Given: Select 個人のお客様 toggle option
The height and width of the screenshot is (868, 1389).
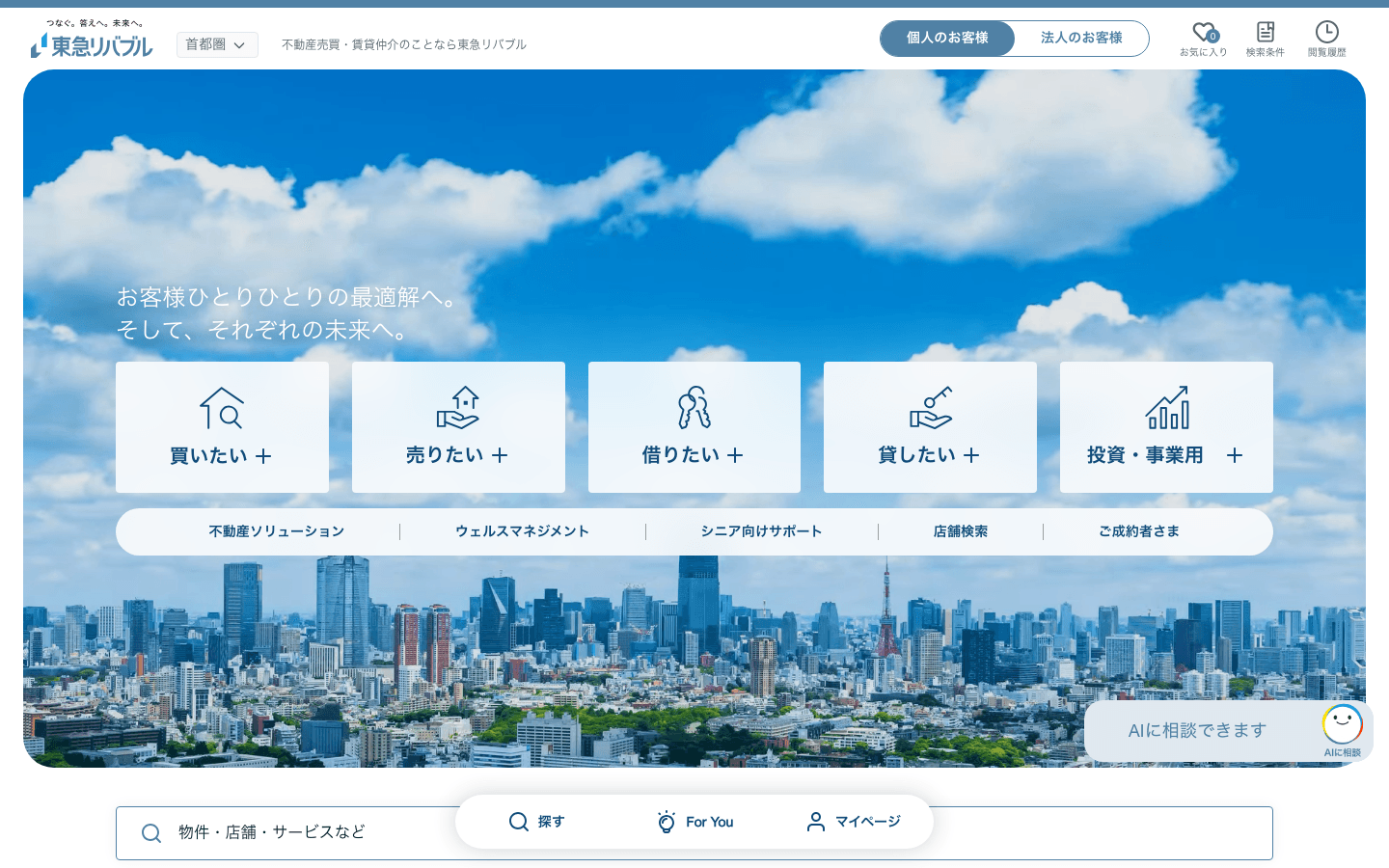Looking at the screenshot, I should 947,39.
